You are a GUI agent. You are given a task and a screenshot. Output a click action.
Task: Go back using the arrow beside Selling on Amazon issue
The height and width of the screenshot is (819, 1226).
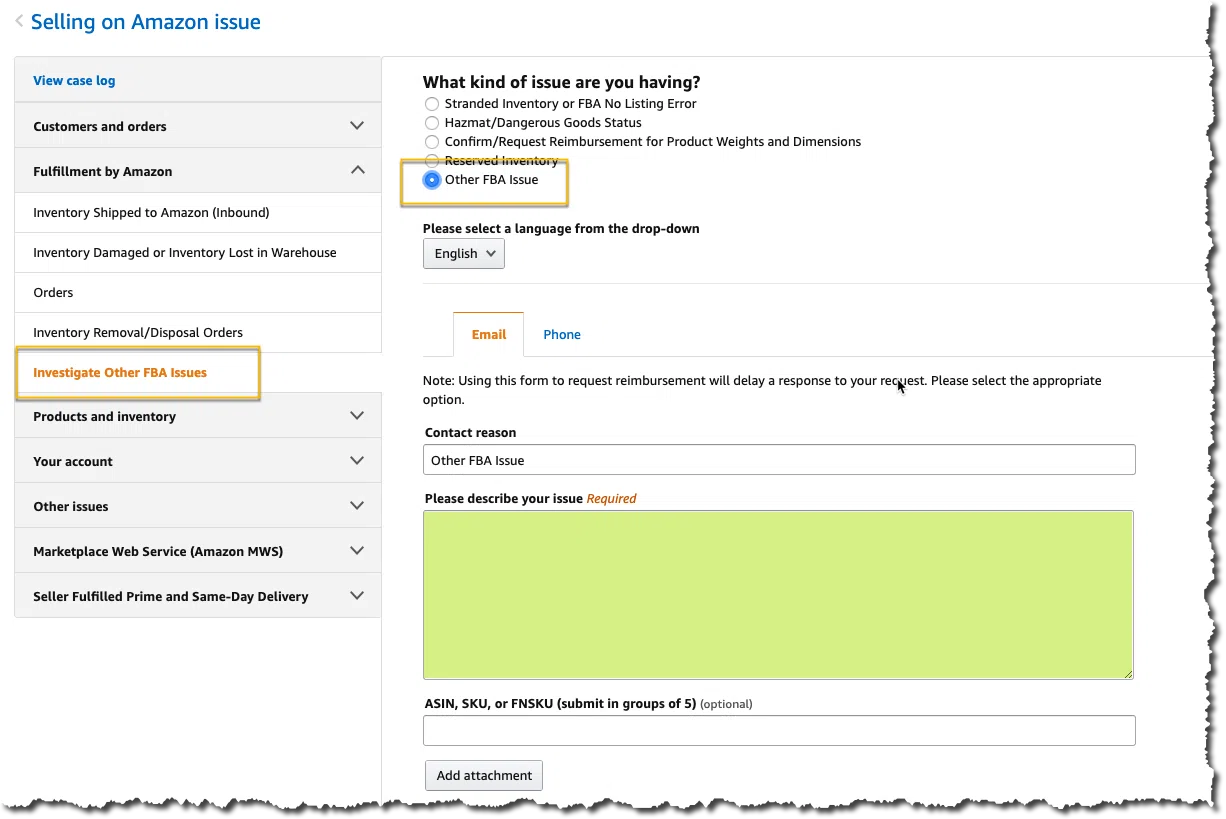click(x=19, y=21)
